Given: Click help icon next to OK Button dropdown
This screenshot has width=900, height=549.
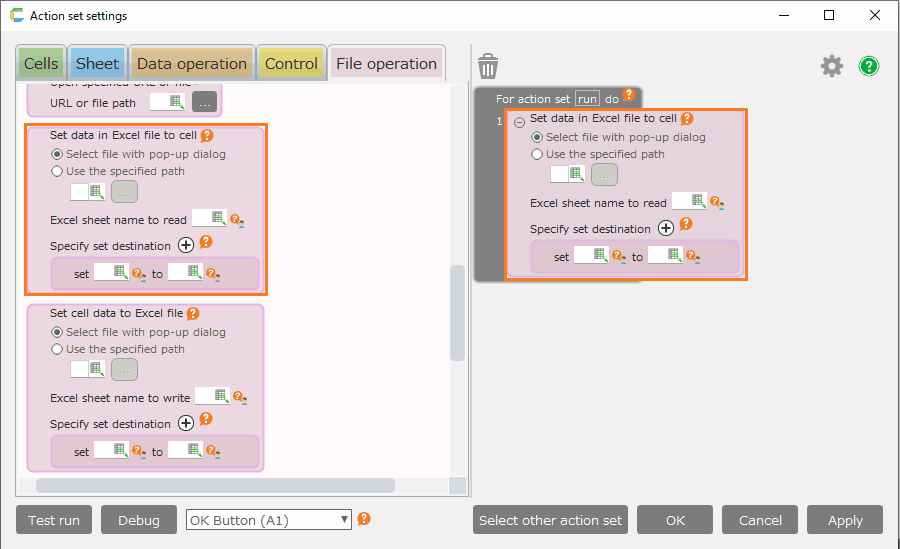Looking at the screenshot, I should 364,519.
